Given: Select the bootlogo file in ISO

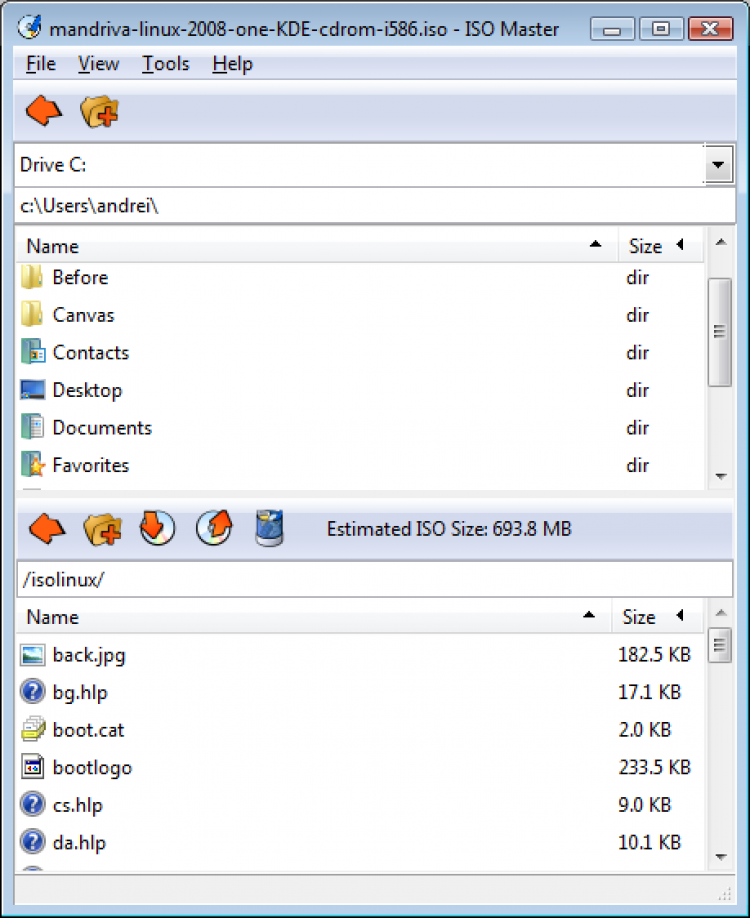Looking at the screenshot, I should coord(92,768).
